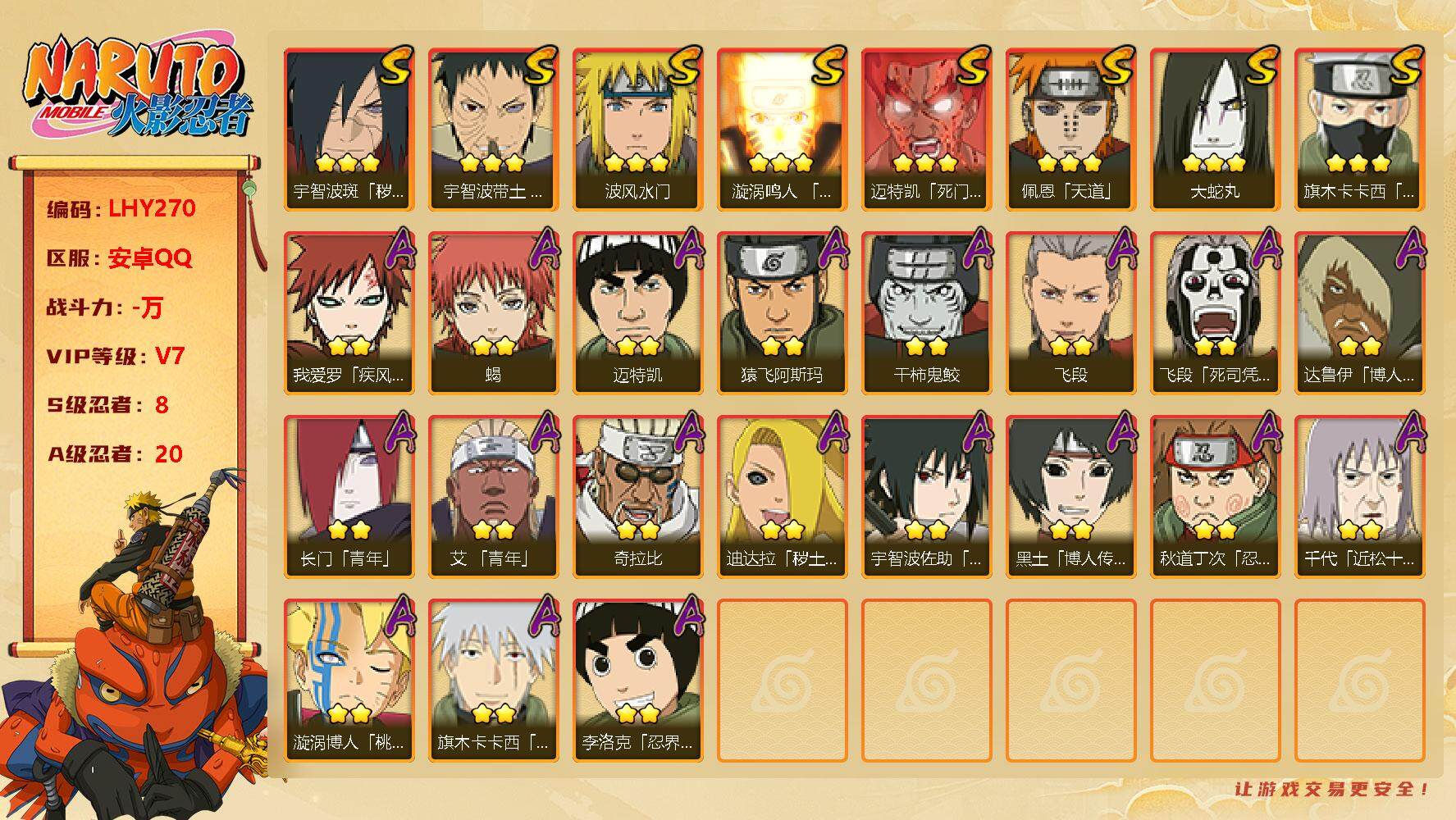Click the 长门「青年」 card
Screen dimensions: 1456x820
tap(349, 497)
